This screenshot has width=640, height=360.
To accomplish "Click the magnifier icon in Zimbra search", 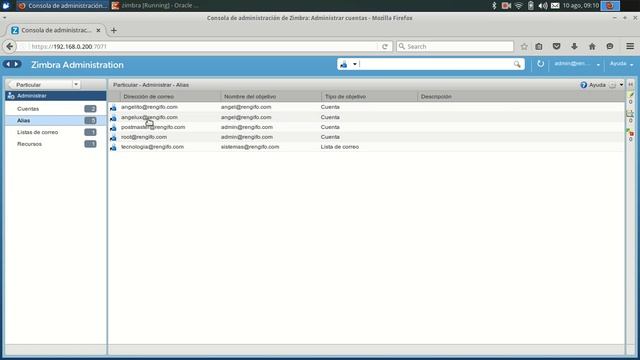I will (x=517, y=64).
